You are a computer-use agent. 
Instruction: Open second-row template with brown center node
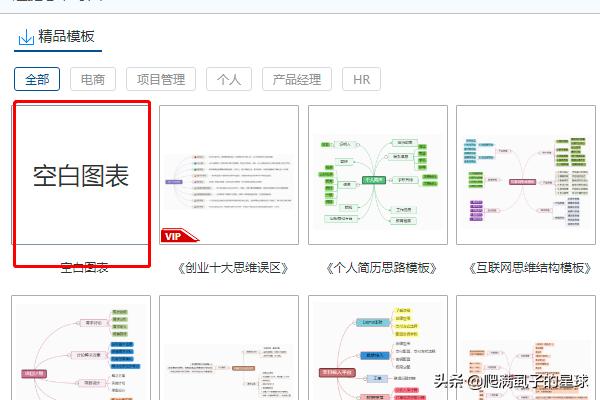[x=229, y=348]
